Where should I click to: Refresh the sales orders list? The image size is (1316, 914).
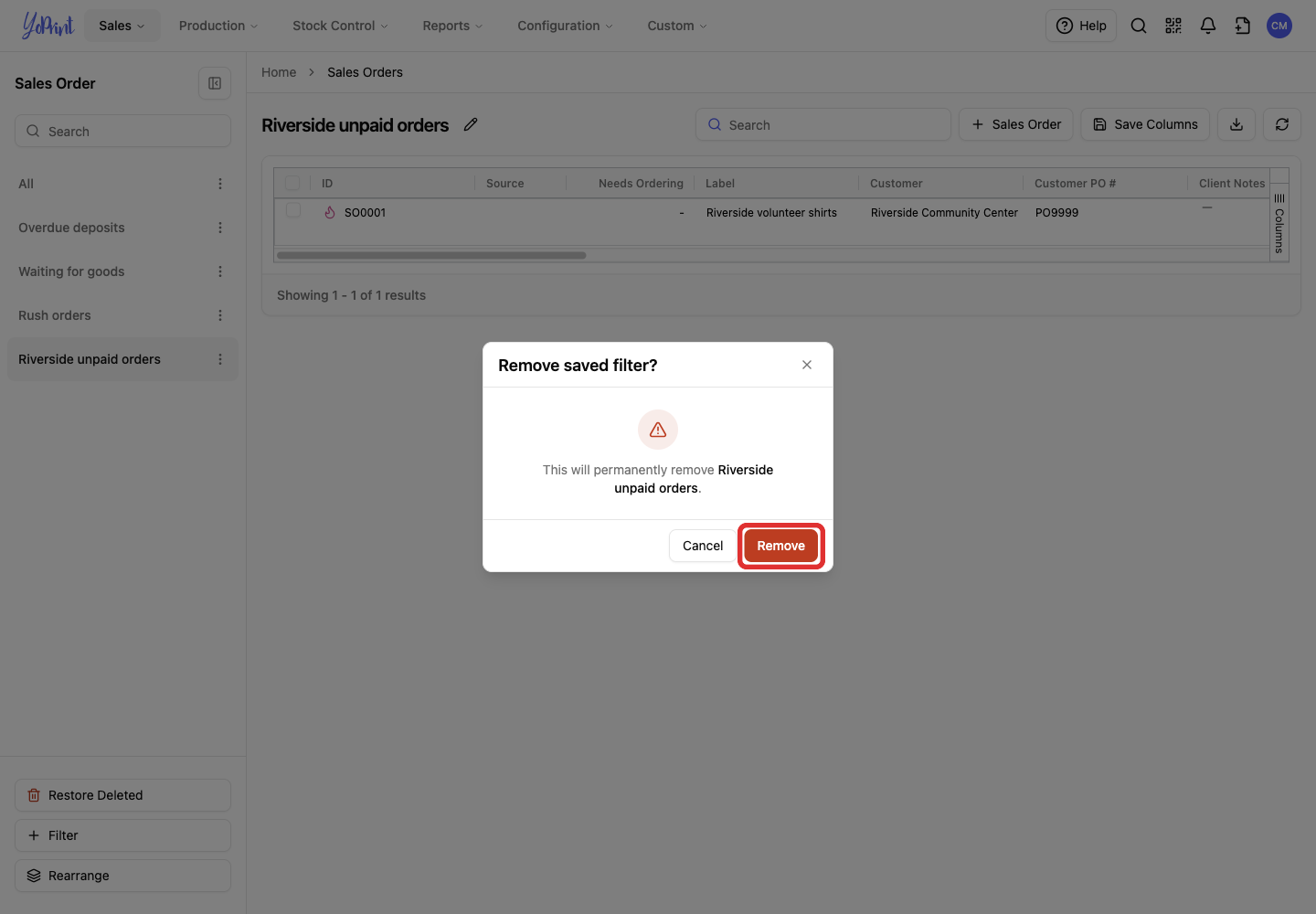(1282, 124)
